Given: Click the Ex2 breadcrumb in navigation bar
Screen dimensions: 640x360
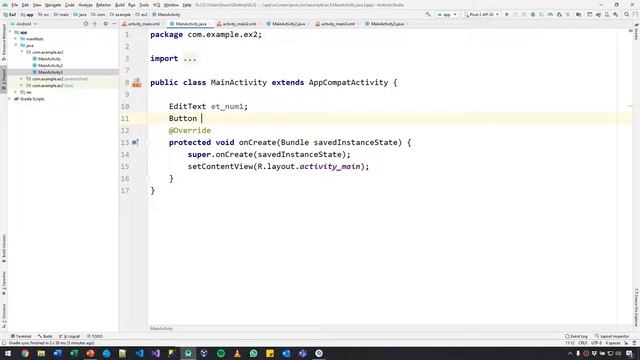Looking at the screenshot, I should [x=10, y=14].
